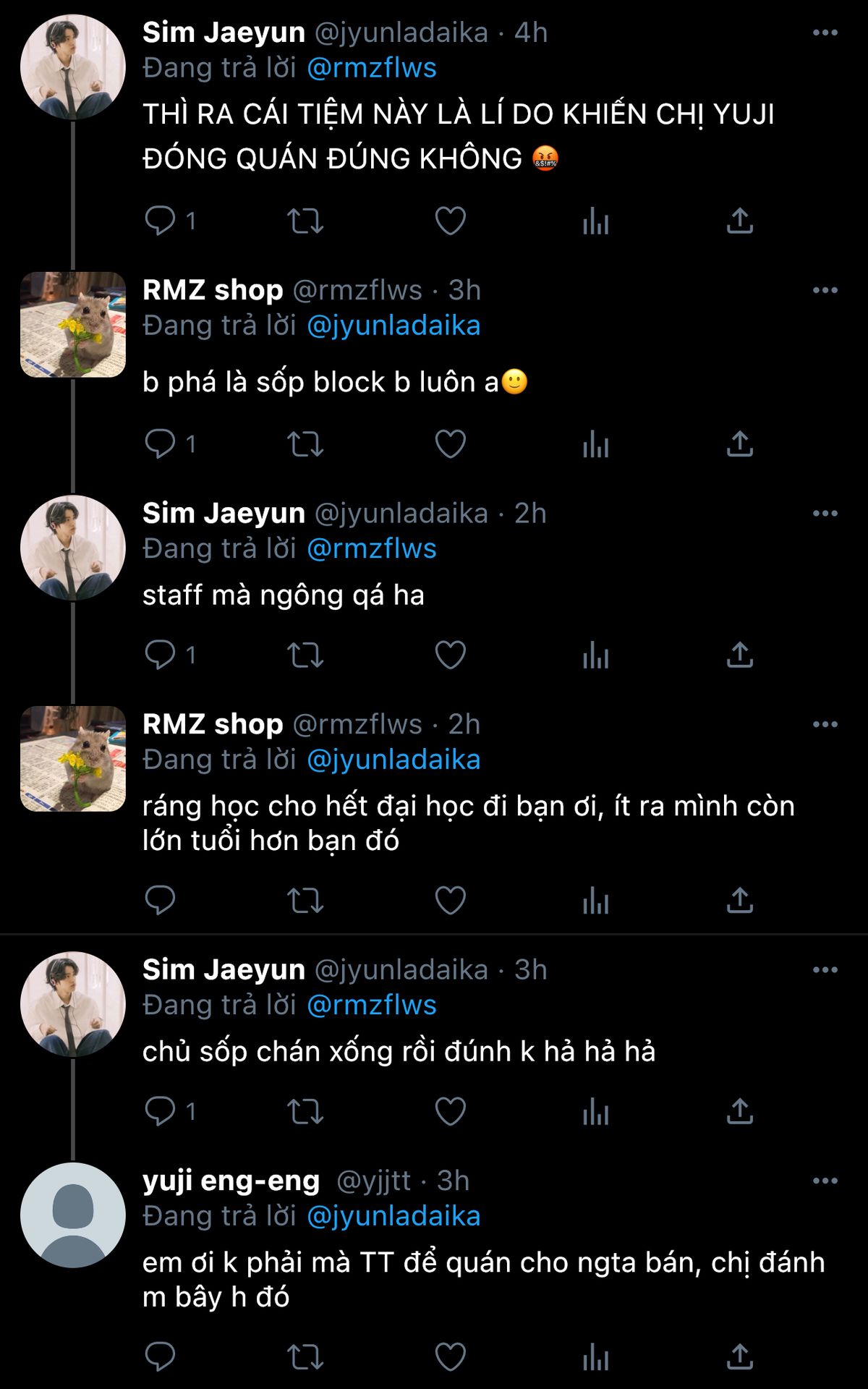Share RMZ shop's "ráng học" tweet
868x1389 pixels.
coord(739,901)
